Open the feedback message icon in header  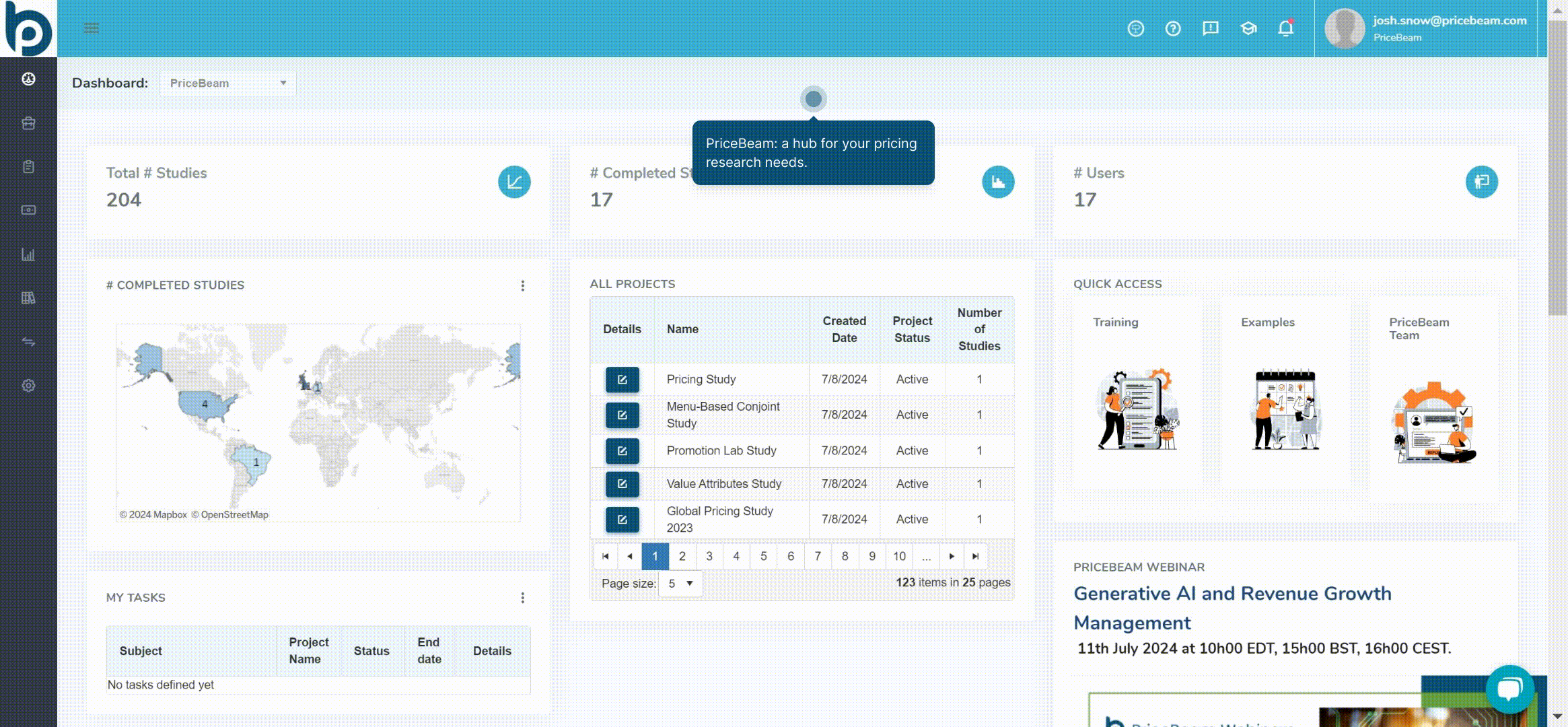pos(1211,28)
